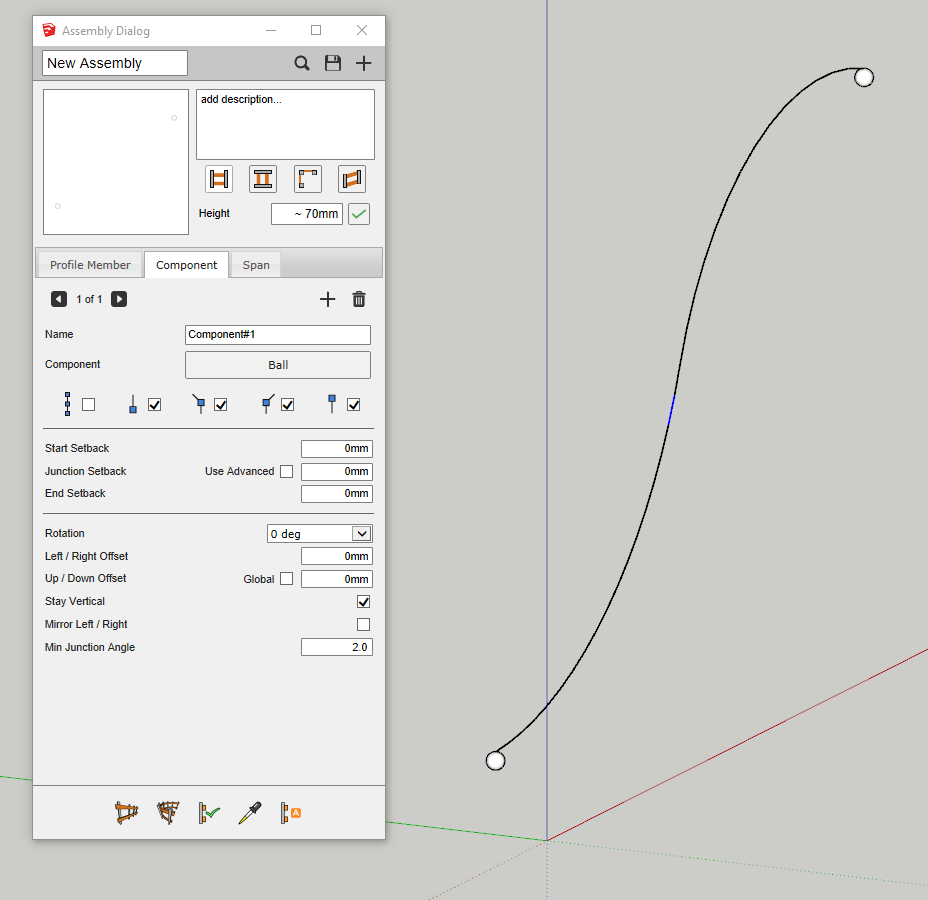The height and width of the screenshot is (900, 928).
Task: Click the build assembly fence icon at bottom
Action: pyautogui.click(x=126, y=813)
